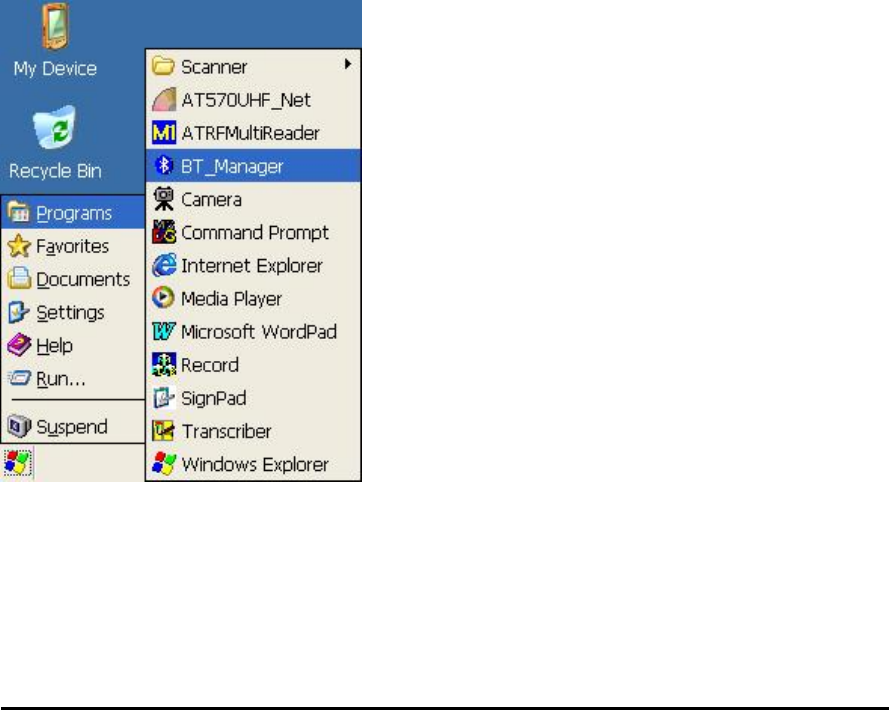
Task: Click the Transcriber icon
Action: click(163, 431)
